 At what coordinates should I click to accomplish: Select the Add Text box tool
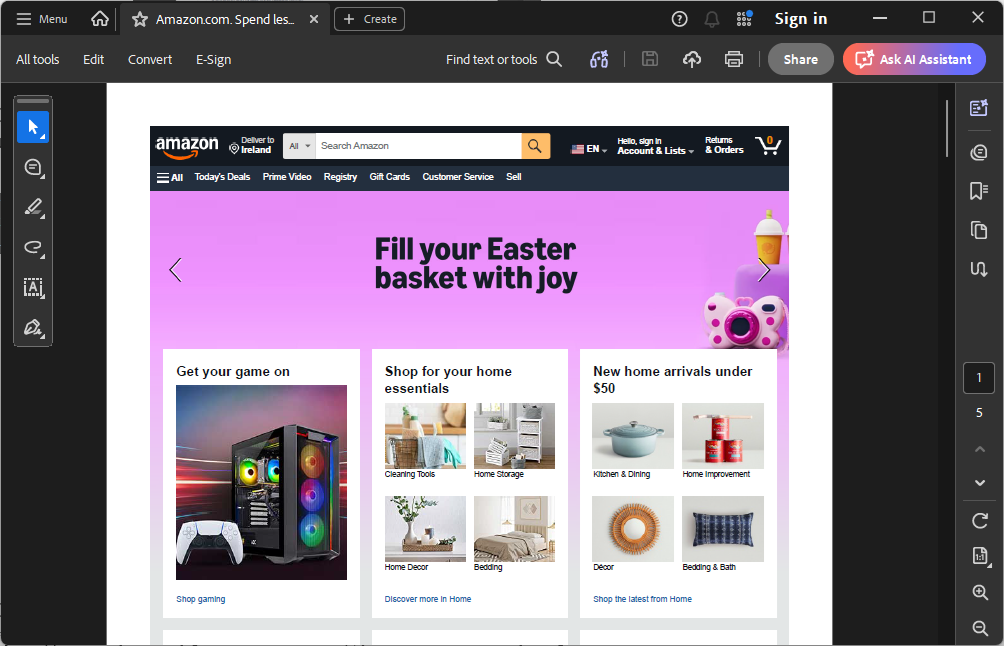[33, 288]
